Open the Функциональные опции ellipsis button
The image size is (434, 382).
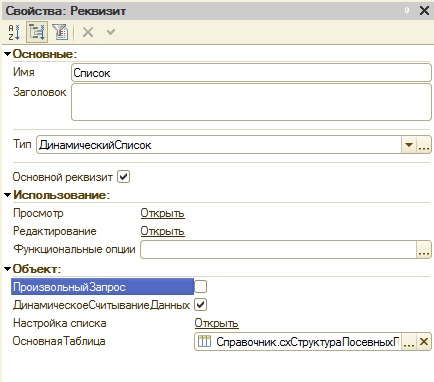424,250
